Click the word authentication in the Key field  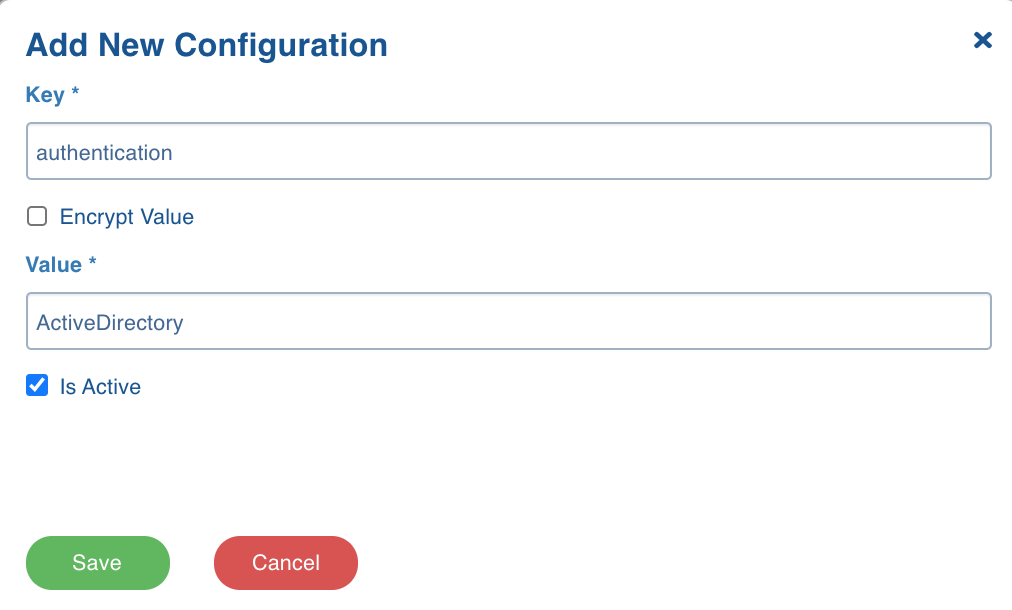click(104, 153)
